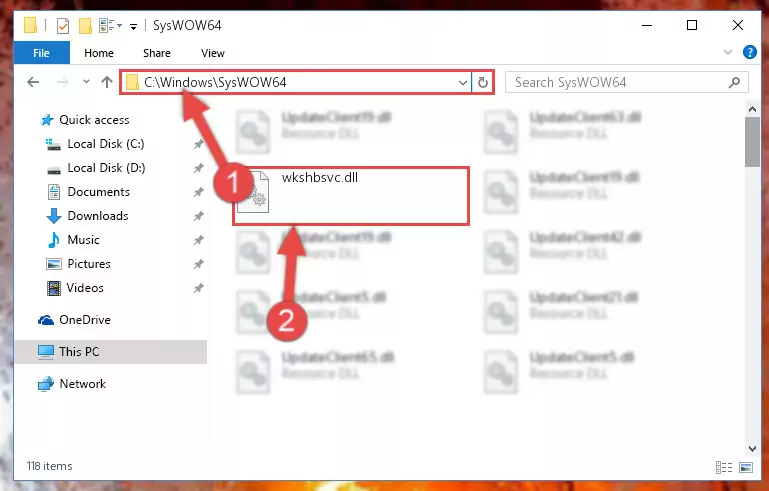Click the pin icon next to Downloads

click(x=198, y=216)
